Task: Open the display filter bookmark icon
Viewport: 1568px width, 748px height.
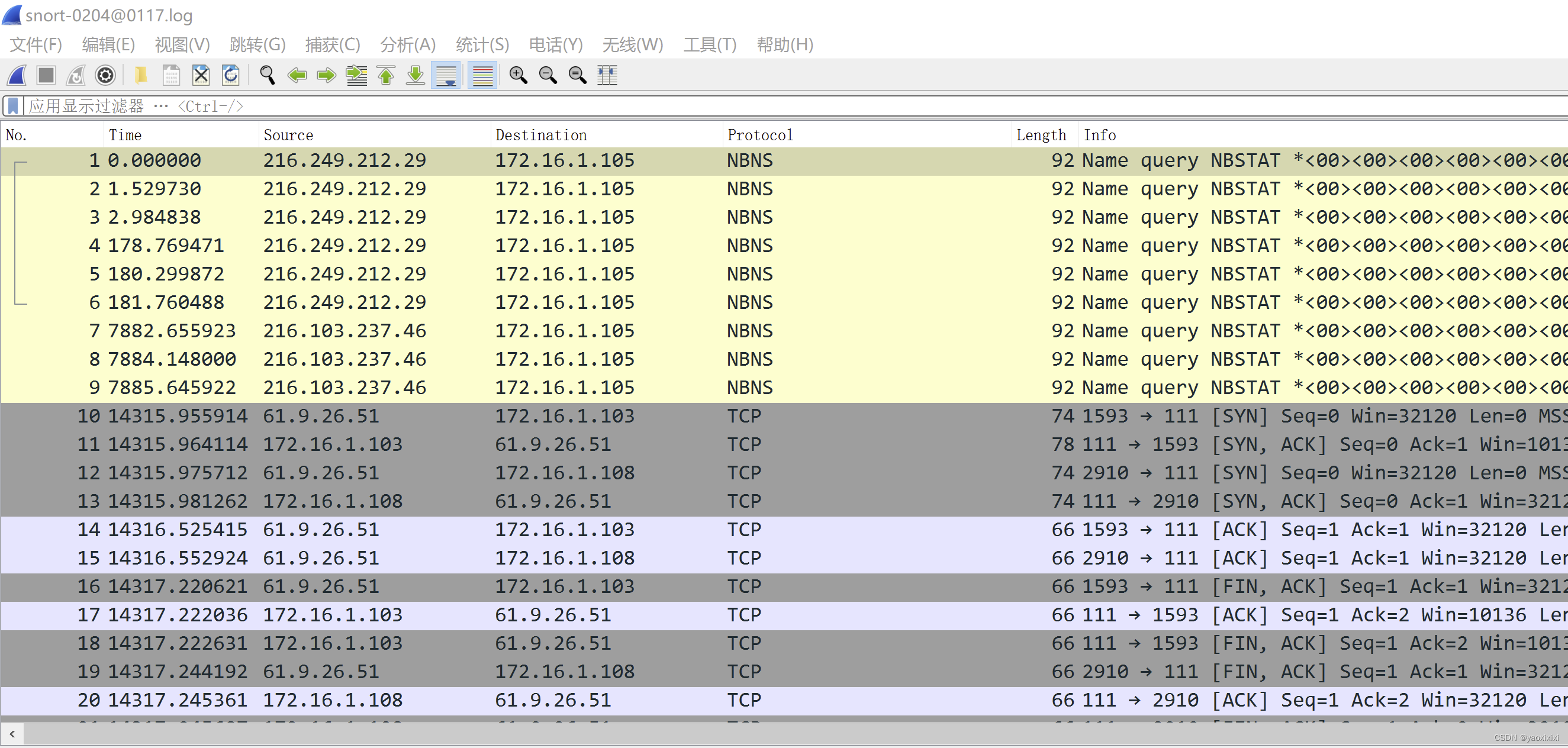Action: [x=13, y=107]
